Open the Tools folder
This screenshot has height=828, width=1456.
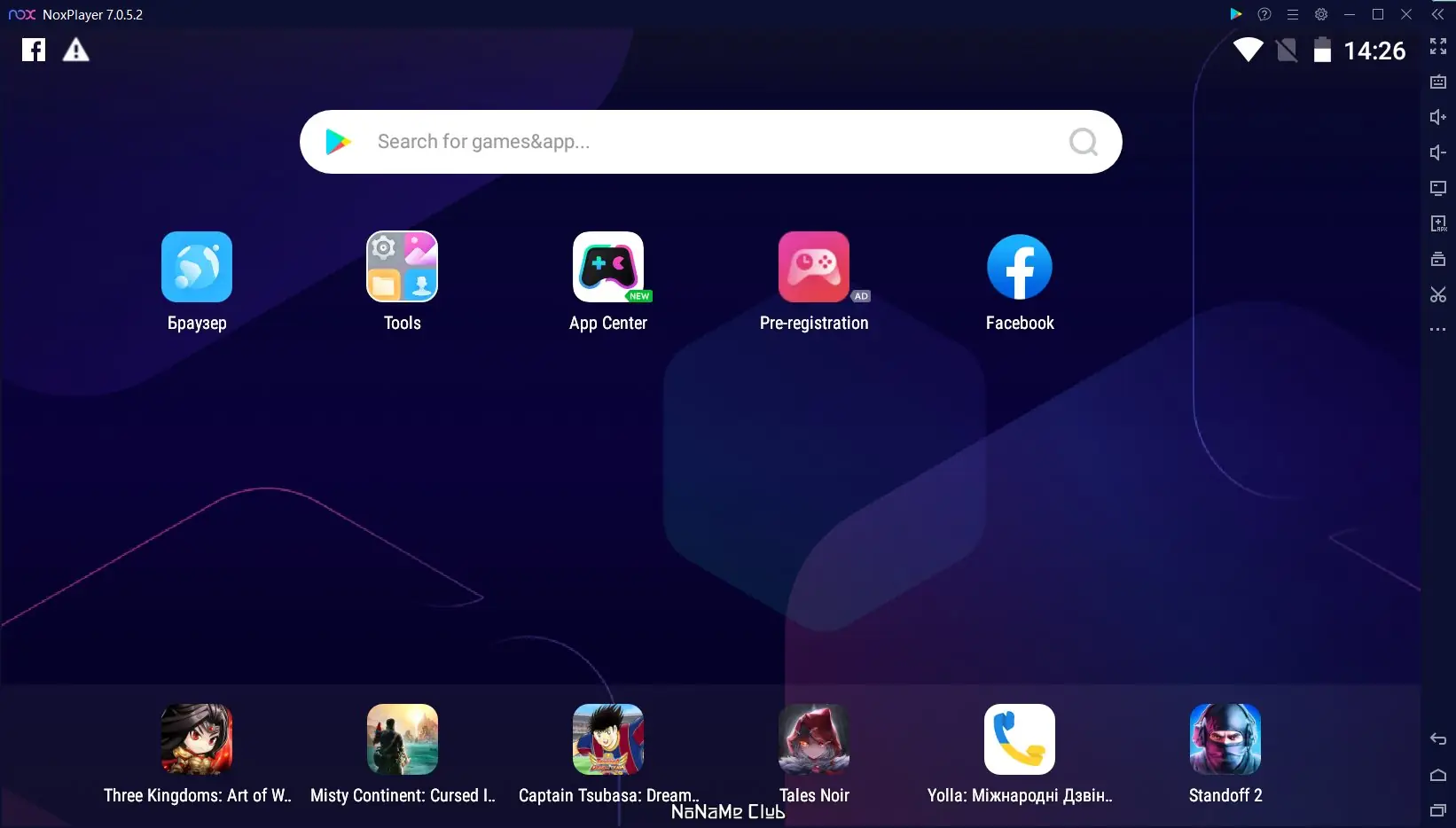[403, 267]
